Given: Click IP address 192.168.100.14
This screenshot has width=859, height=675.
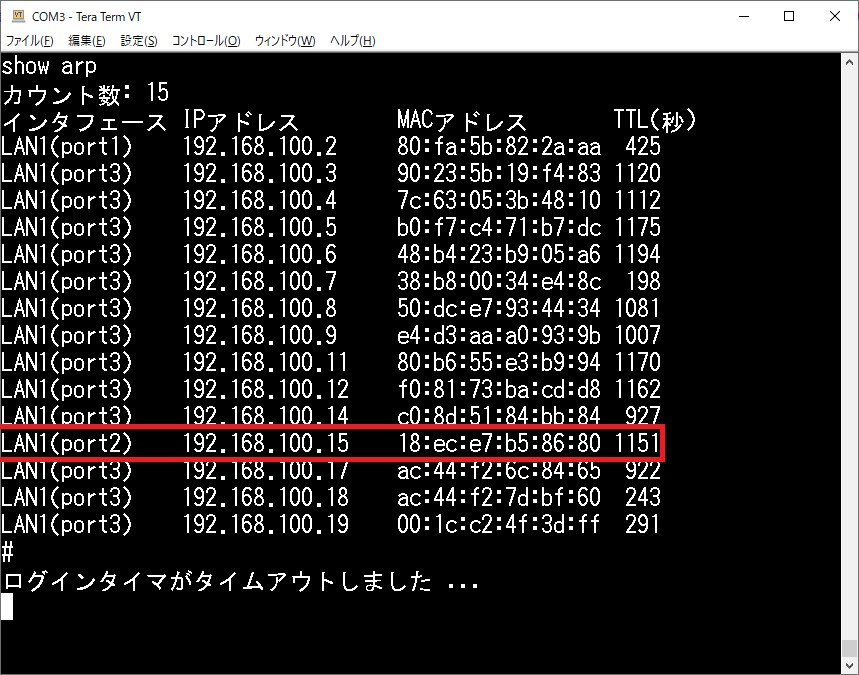Looking at the screenshot, I should tap(266, 415).
